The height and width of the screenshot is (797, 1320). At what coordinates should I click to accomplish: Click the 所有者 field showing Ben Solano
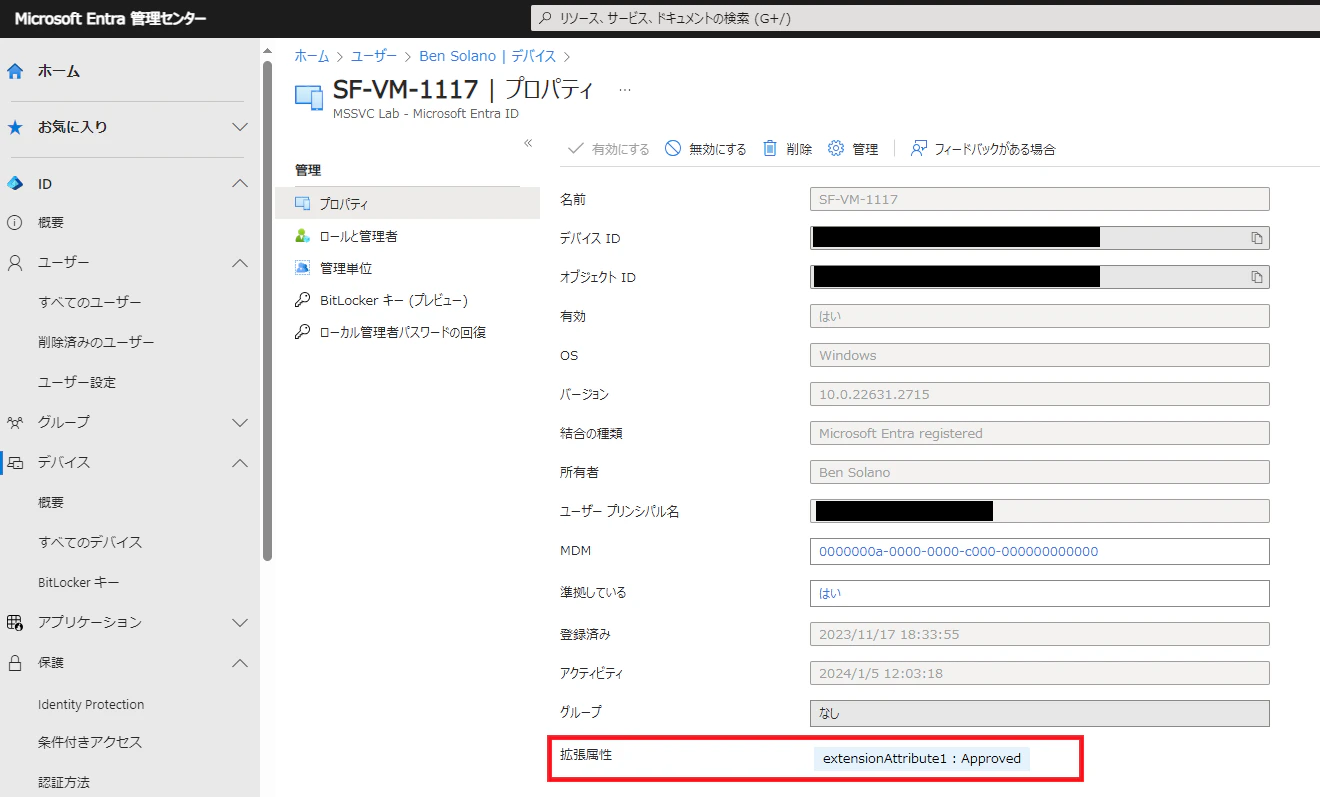click(1039, 472)
